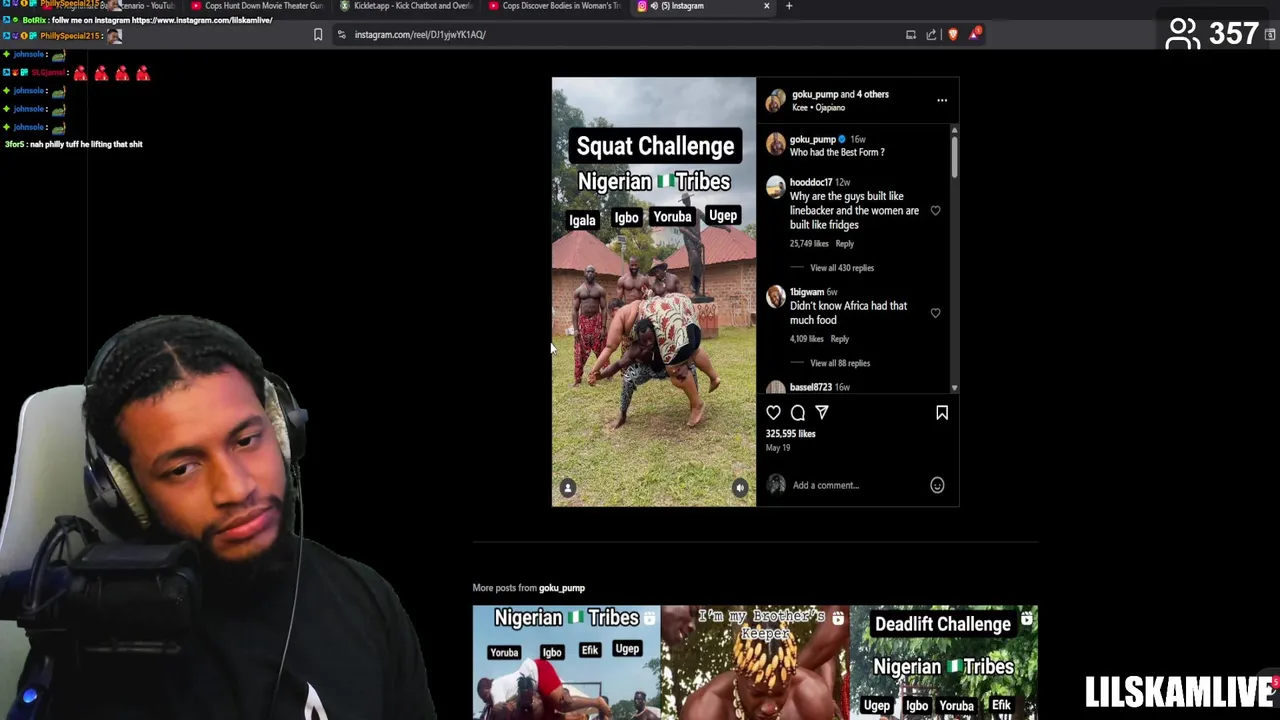
Task: Open I'm my Brother's Keeper thumbnail
Action: [755, 662]
